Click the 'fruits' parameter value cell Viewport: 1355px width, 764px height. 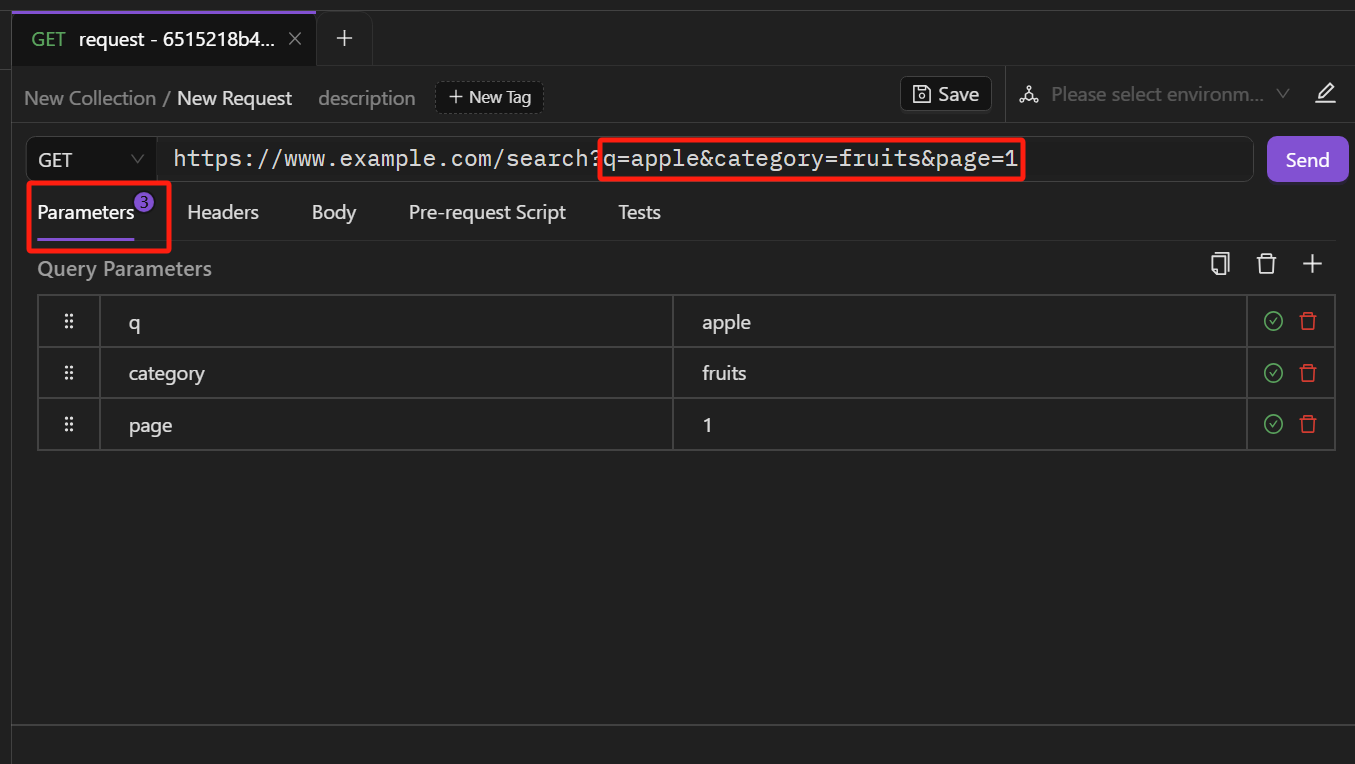[960, 373]
